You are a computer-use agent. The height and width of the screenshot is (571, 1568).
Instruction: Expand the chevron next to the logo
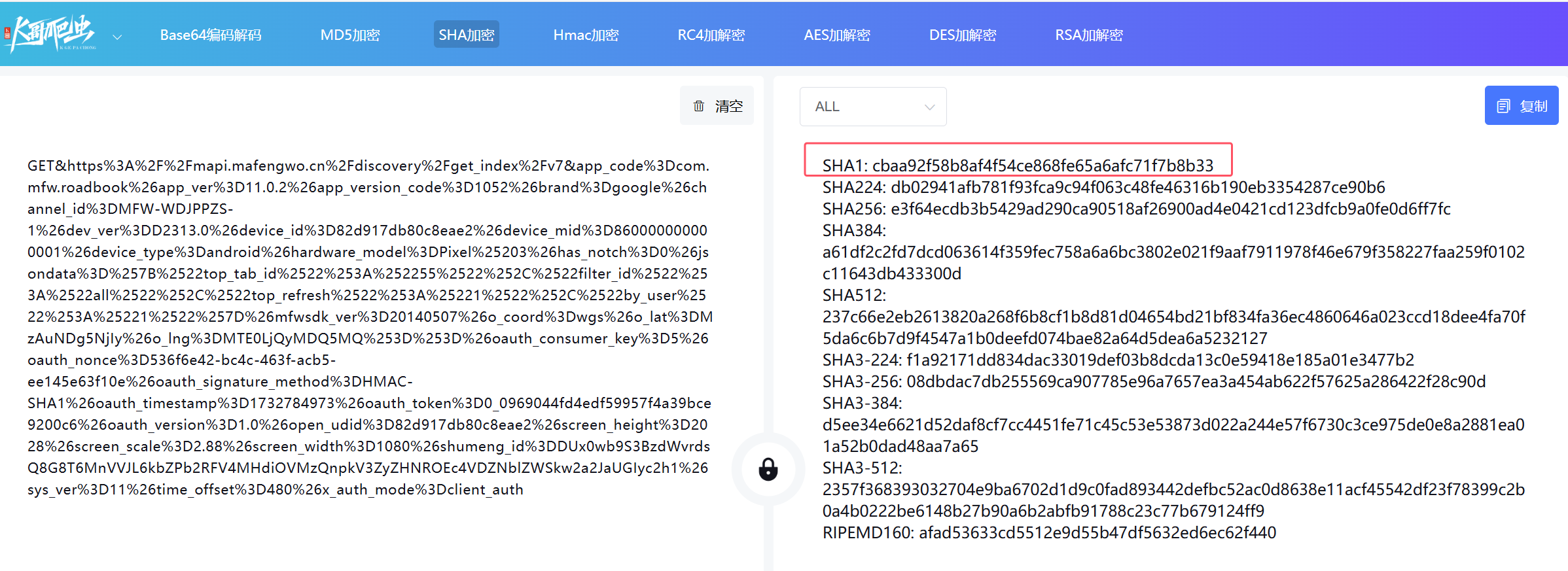[117, 37]
